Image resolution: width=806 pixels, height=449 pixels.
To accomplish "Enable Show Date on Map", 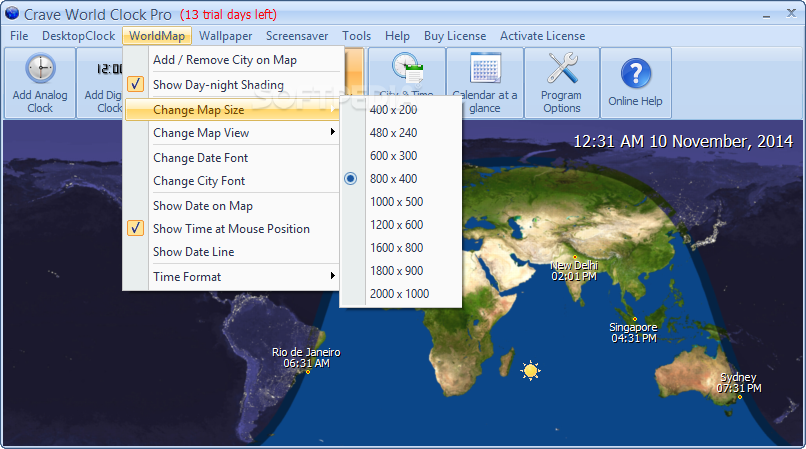I will (203, 206).
